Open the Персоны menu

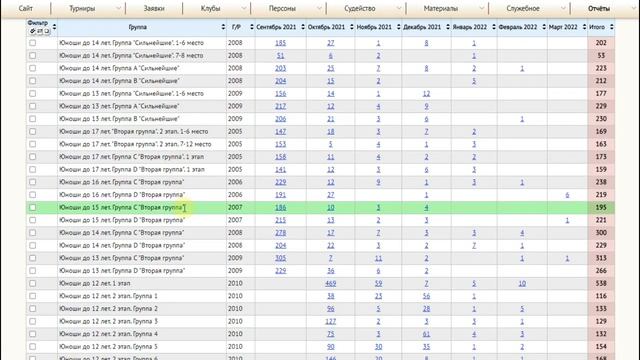tap(282, 8)
